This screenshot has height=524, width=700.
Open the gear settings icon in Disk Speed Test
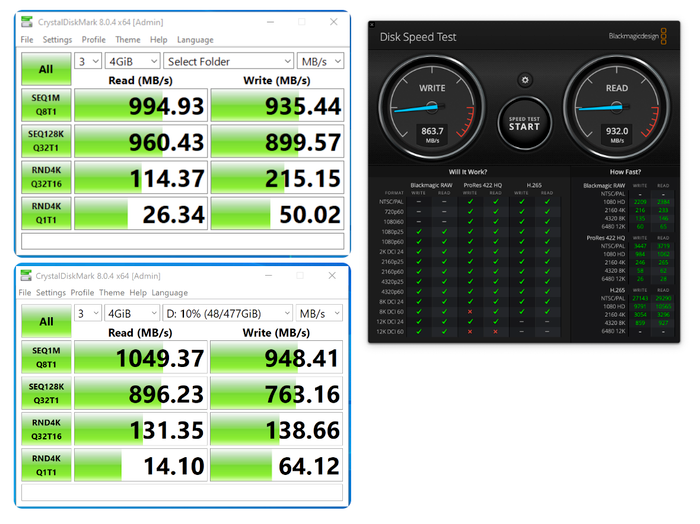(x=525, y=80)
